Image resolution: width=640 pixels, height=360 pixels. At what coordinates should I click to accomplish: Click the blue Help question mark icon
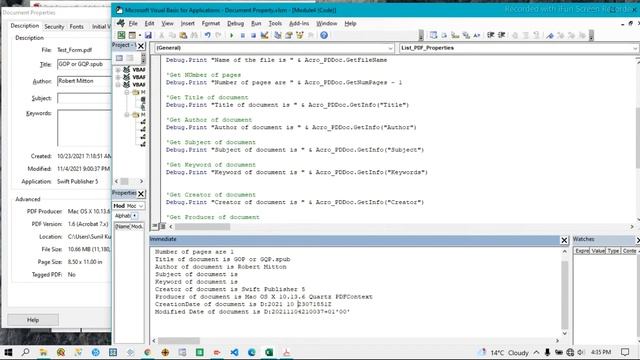point(324,36)
